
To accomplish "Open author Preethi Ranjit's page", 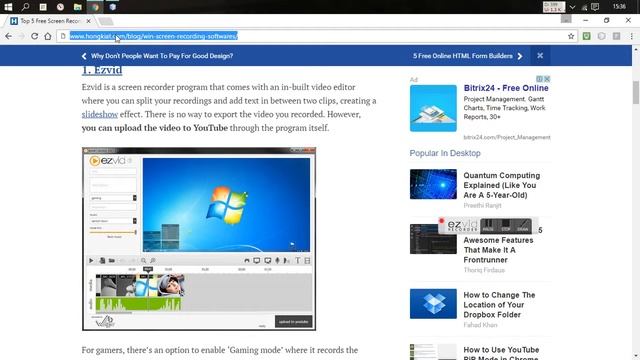I will [x=482, y=205].
